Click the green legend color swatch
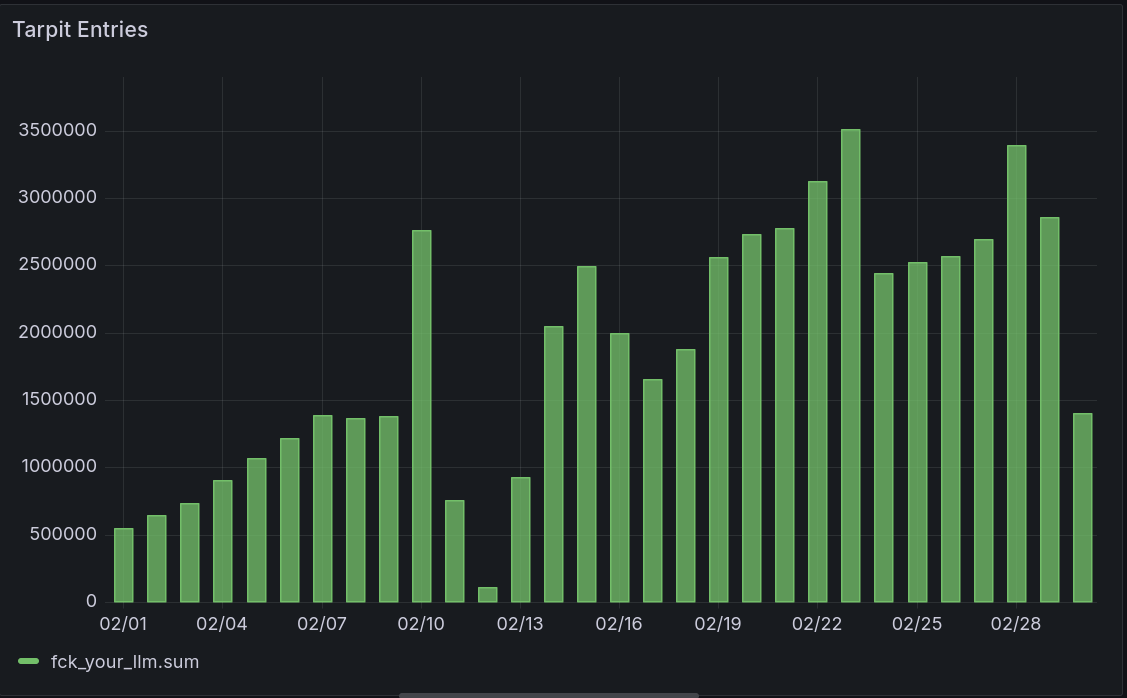The width and height of the screenshot is (1127, 698). point(27,662)
